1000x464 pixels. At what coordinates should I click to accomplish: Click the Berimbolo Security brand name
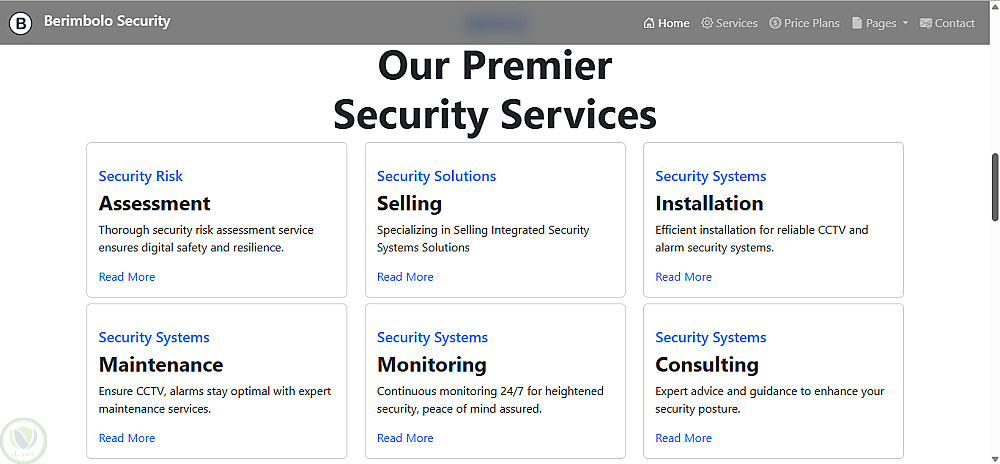pos(107,21)
